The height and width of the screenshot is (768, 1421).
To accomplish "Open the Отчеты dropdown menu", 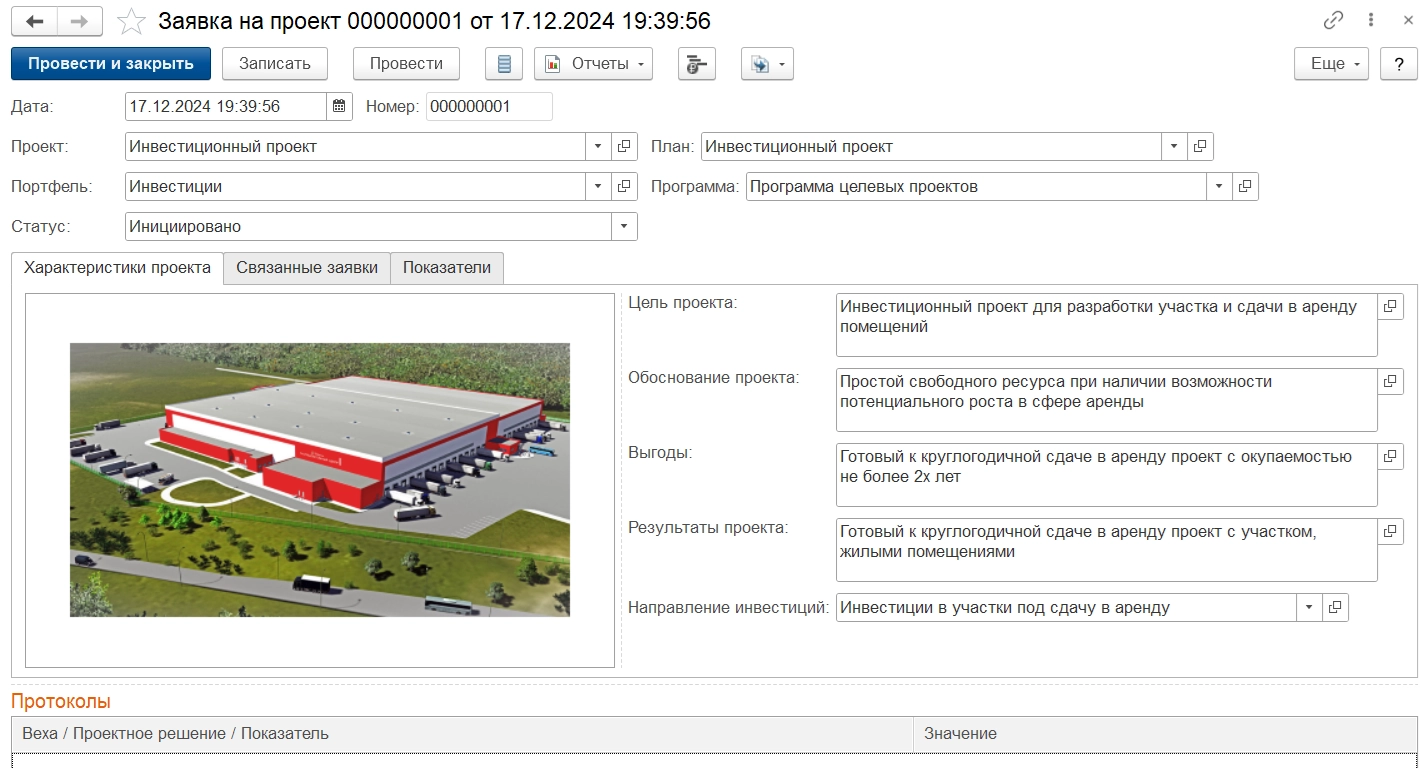I will 593,64.
